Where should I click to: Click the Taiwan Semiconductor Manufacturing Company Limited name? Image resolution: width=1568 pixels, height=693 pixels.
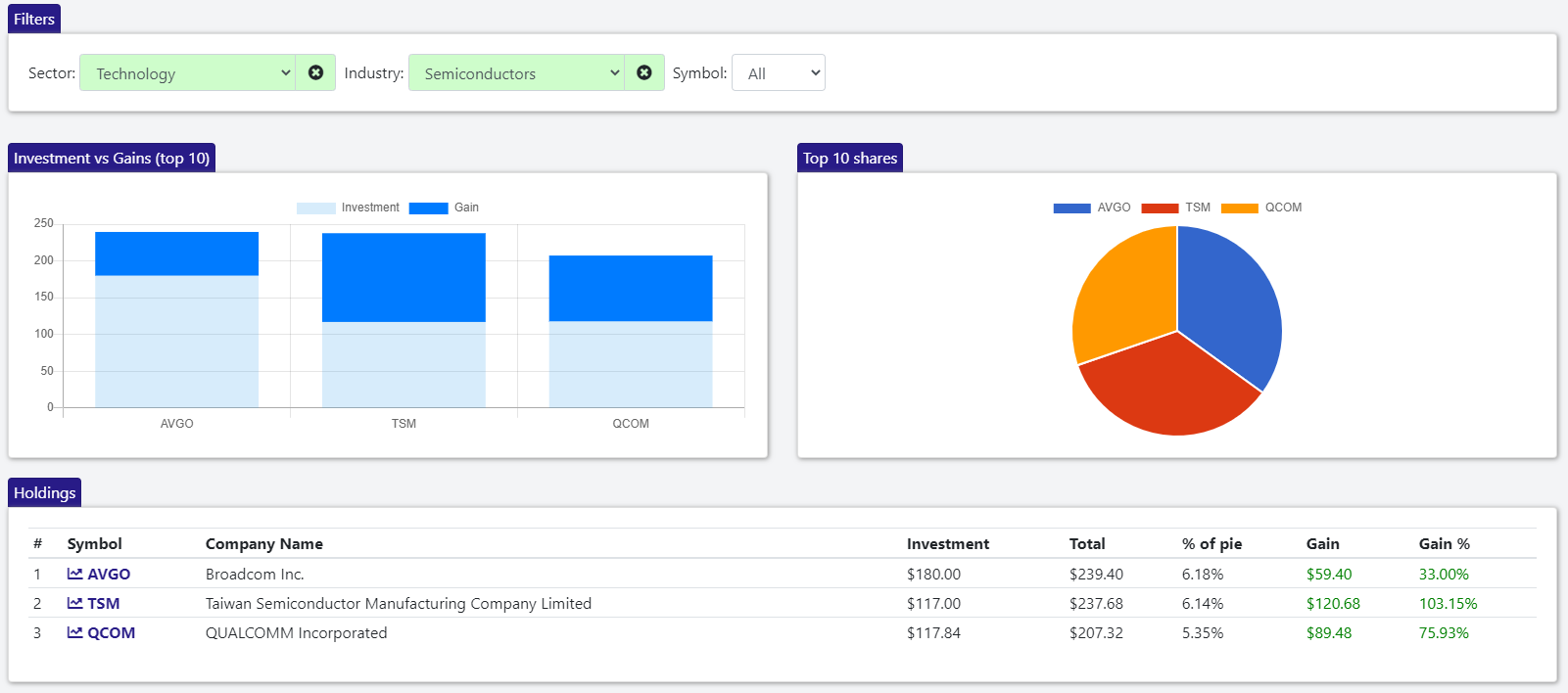pos(399,604)
